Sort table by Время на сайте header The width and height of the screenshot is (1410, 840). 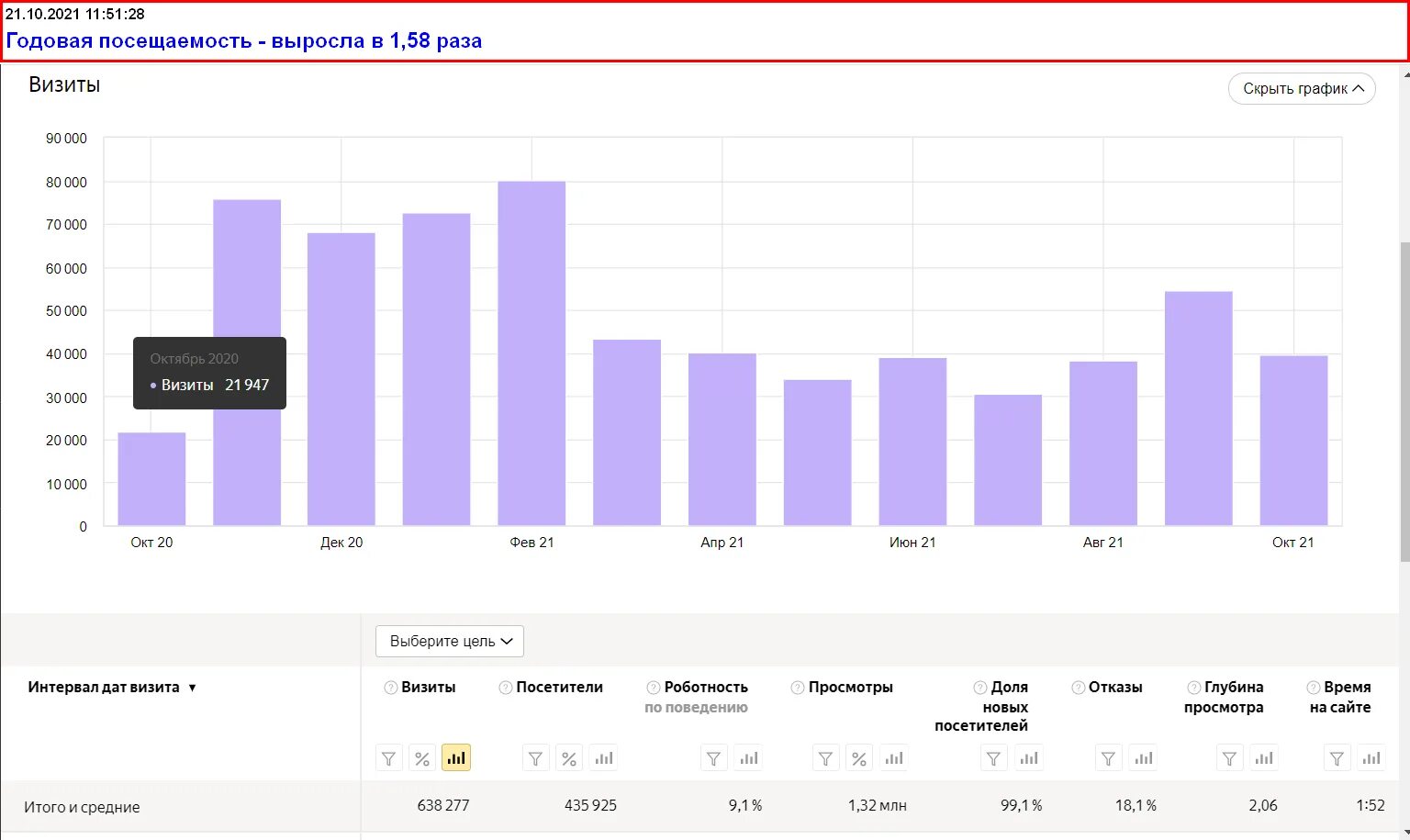(1340, 697)
